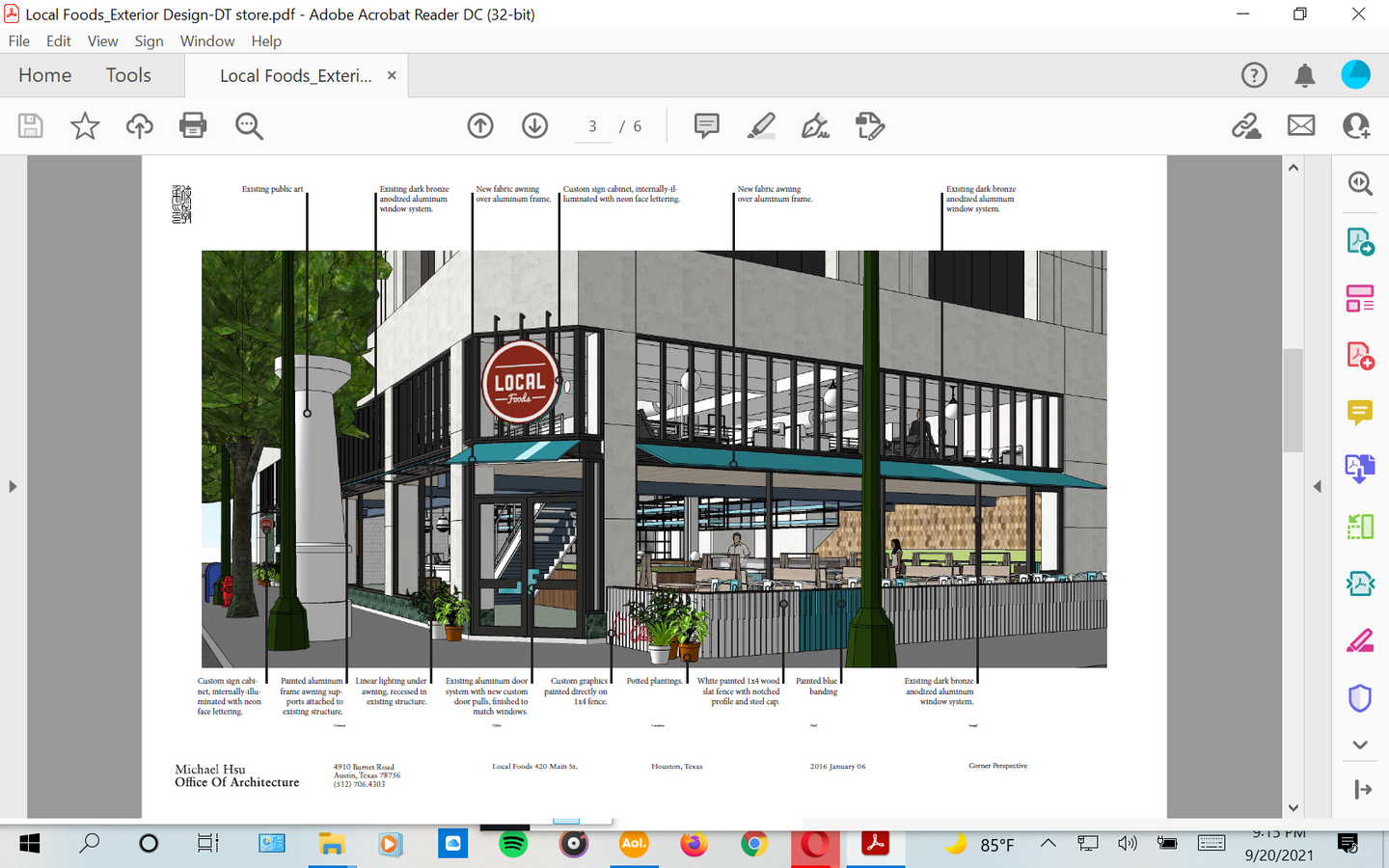Switch to the Tools tab
This screenshot has width=1389, height=868.
[x=128, y=75]
